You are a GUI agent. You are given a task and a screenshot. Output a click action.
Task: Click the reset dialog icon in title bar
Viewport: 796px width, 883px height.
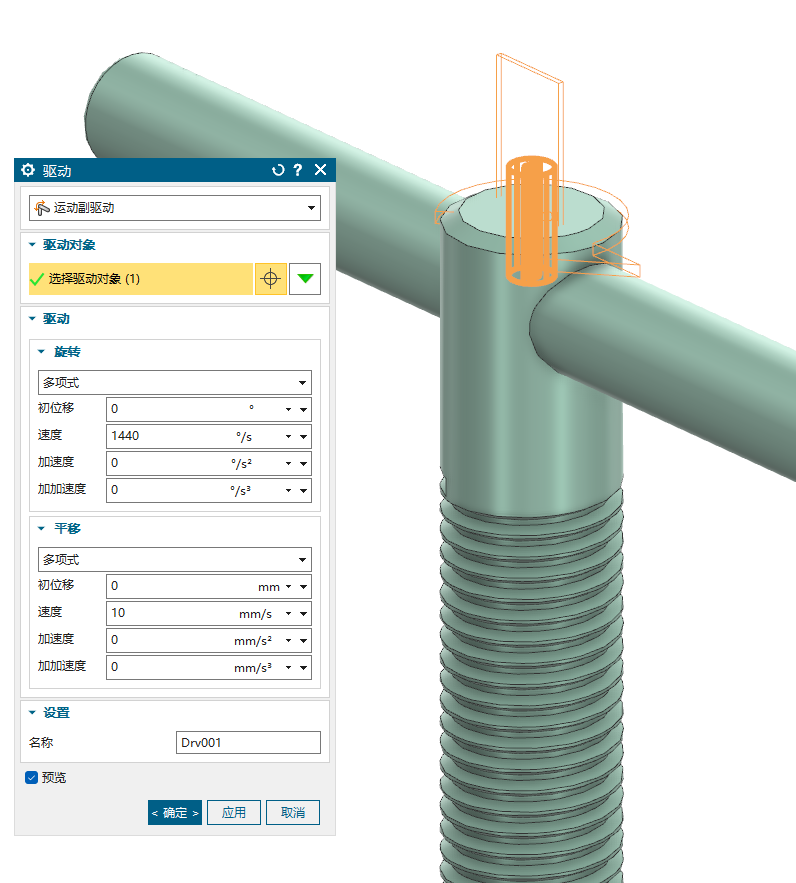[279, 170]
